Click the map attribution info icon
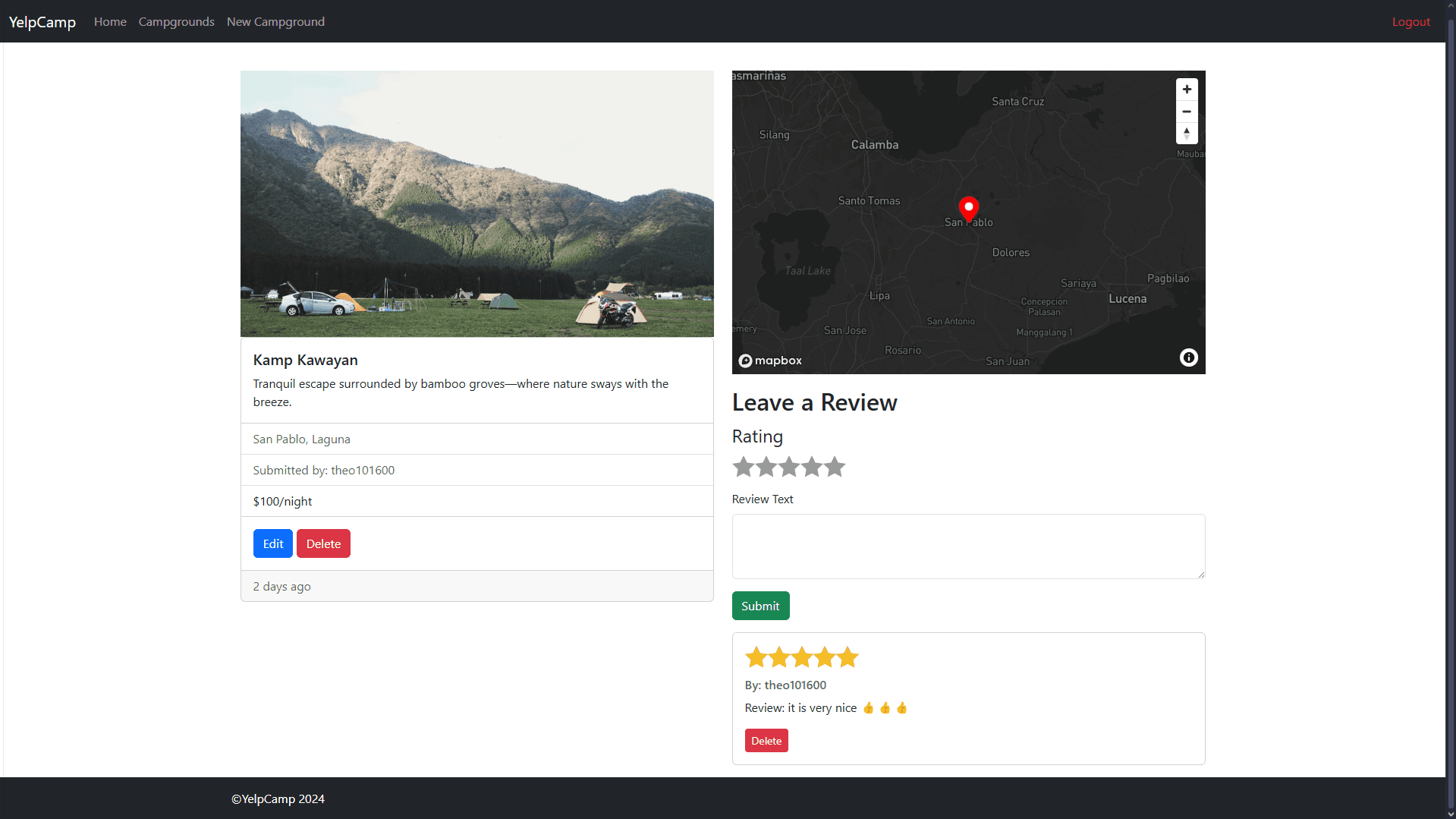This screenshot has height=819, width=1456. [1187, 357]
